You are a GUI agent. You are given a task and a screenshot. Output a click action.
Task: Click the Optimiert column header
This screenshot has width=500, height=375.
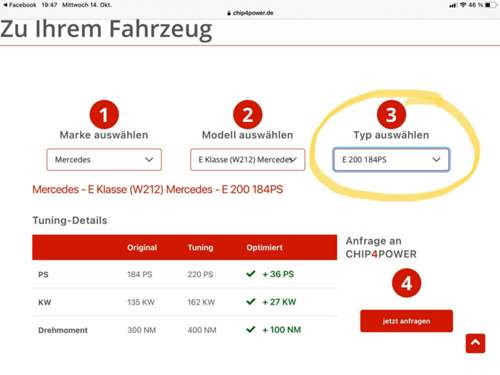(x=264, y=247)
